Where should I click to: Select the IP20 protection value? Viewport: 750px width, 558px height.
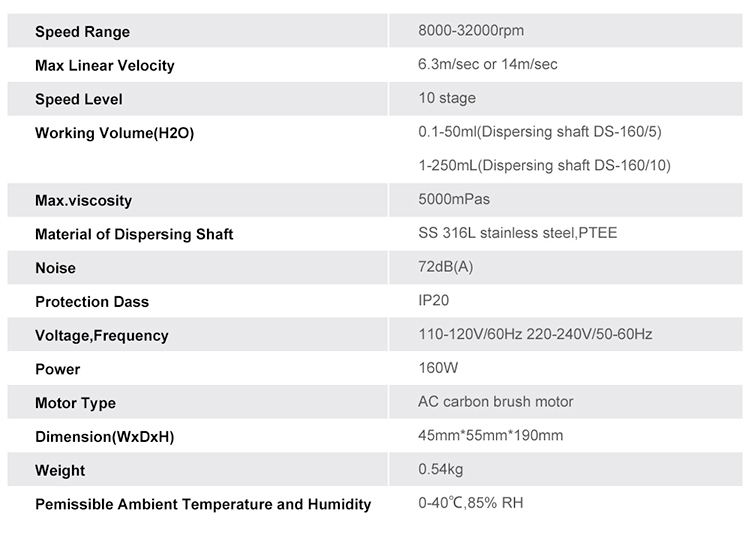coord(434,300)
